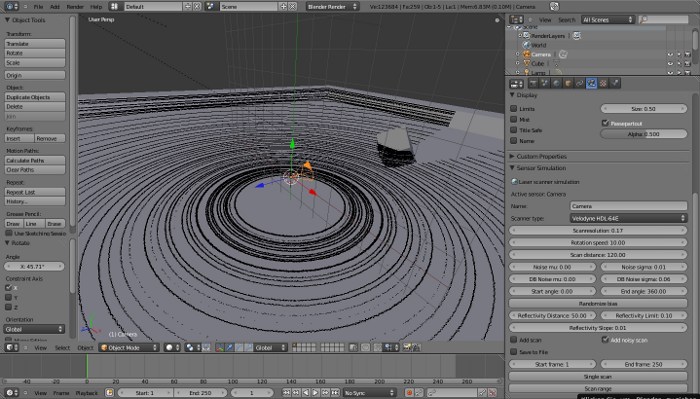Click the OpenGL render image icon

(407, 347)
